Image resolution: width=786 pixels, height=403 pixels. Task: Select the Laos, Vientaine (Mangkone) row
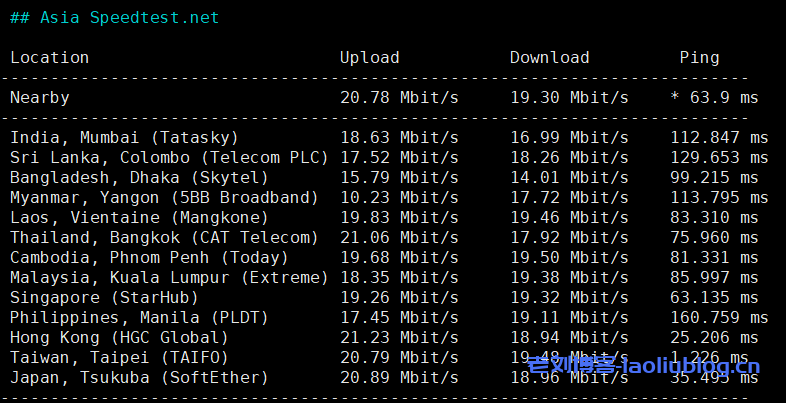tap(139, 217)
